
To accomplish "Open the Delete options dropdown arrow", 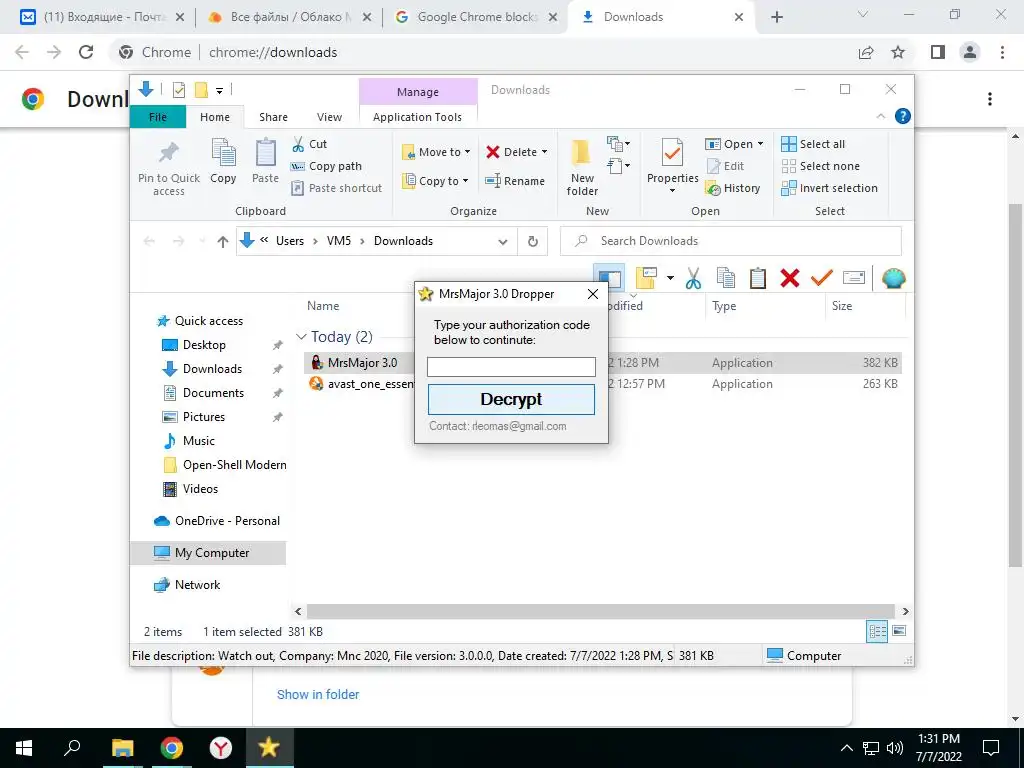I will tap(545, 152).
